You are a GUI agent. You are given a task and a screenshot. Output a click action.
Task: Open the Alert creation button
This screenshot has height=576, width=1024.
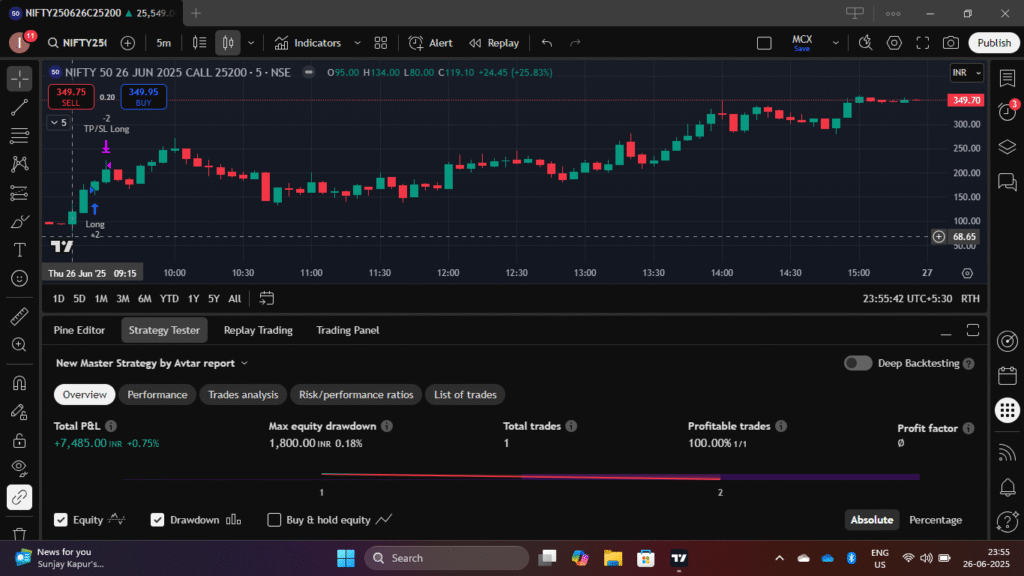tap(430, 43)
